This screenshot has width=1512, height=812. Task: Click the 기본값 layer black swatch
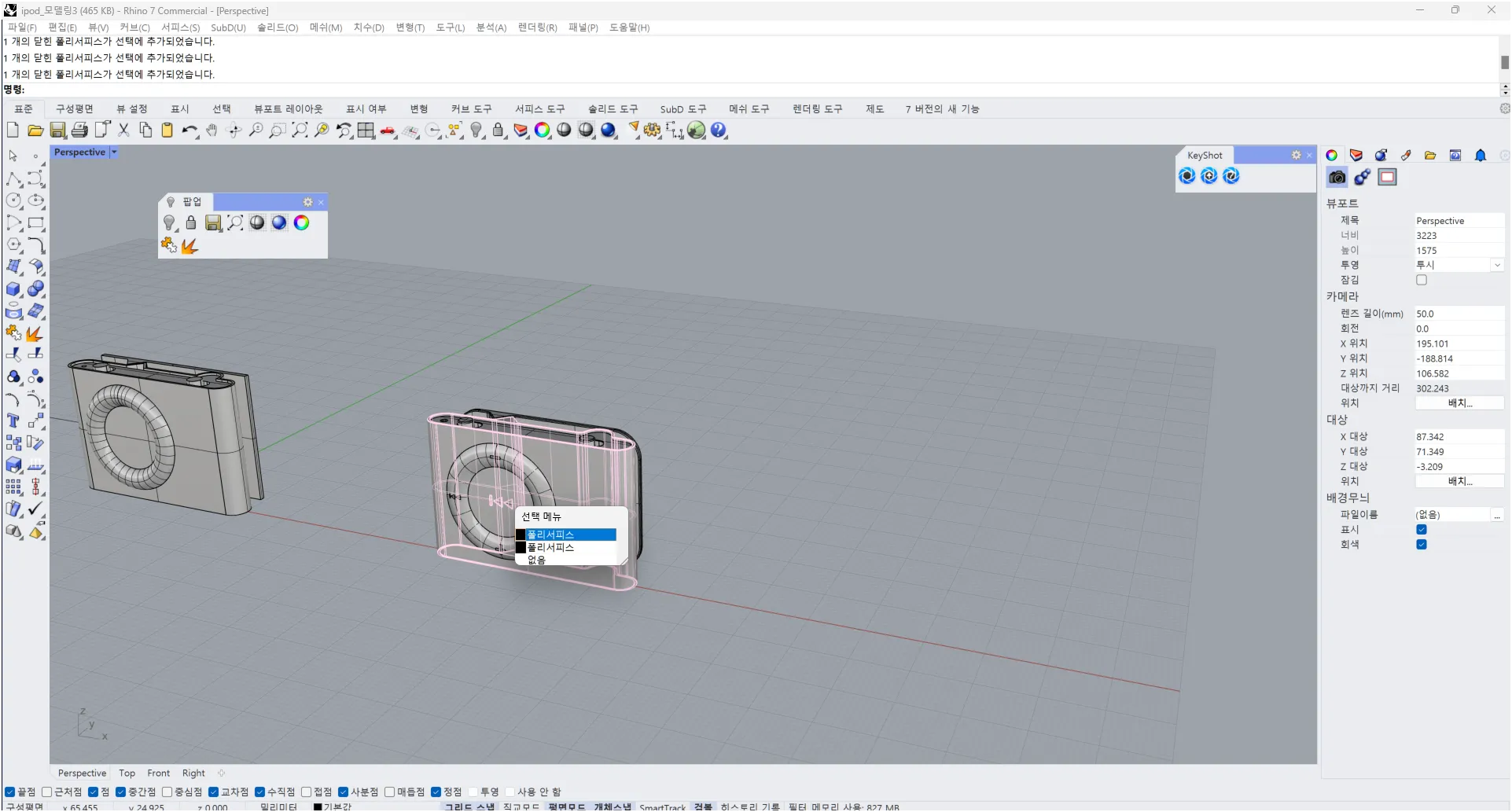[318, 806]
